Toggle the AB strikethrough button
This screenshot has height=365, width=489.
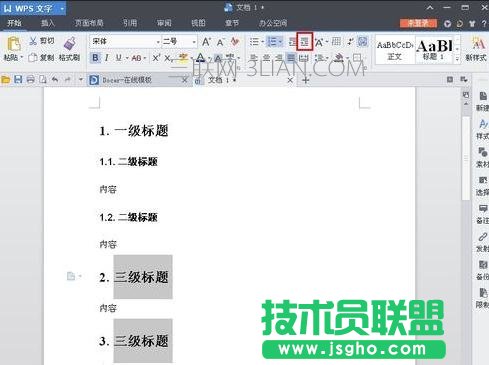[136, 58]
